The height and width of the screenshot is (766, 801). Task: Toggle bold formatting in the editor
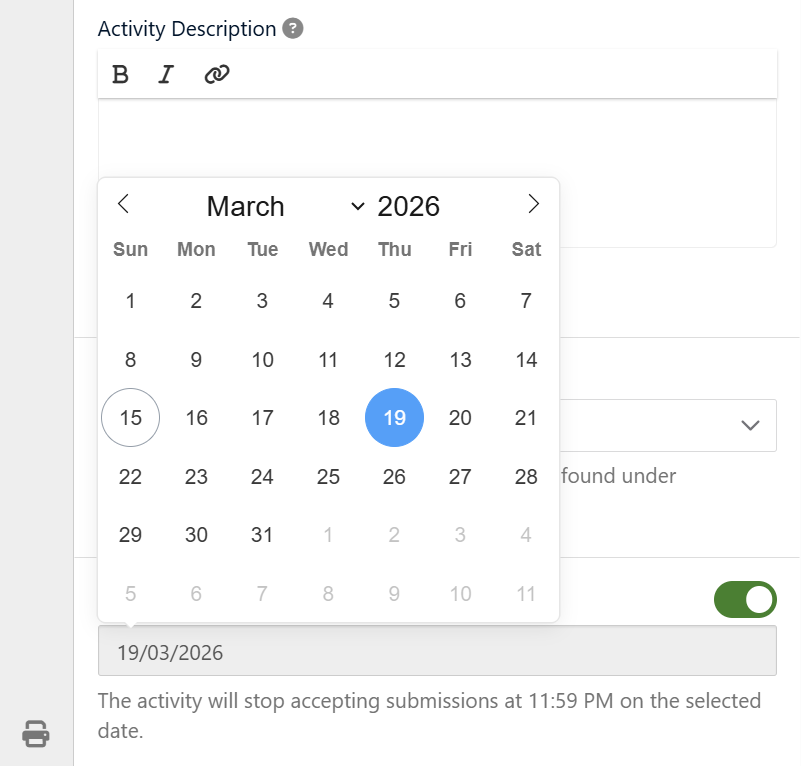point(120,75)
